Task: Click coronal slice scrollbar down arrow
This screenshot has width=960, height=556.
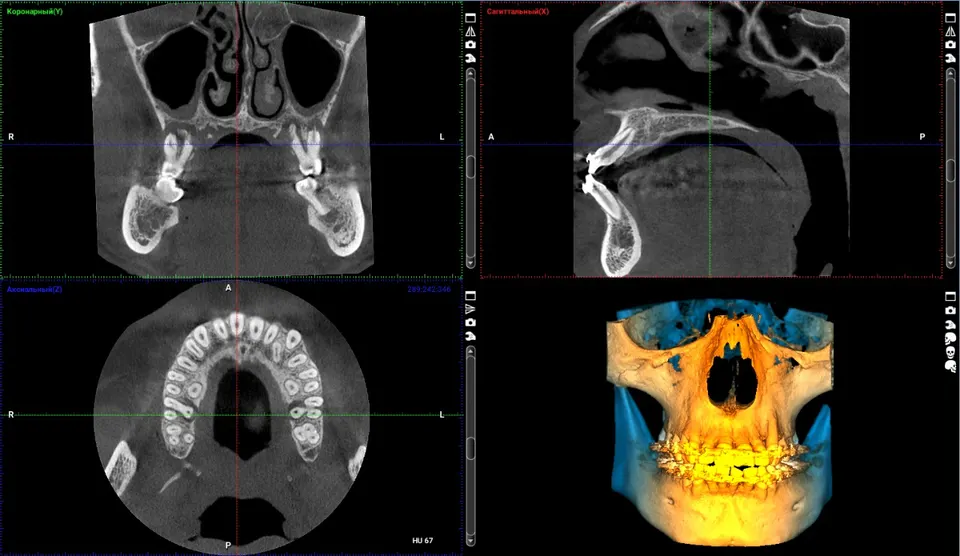Action: click(470, 264)
